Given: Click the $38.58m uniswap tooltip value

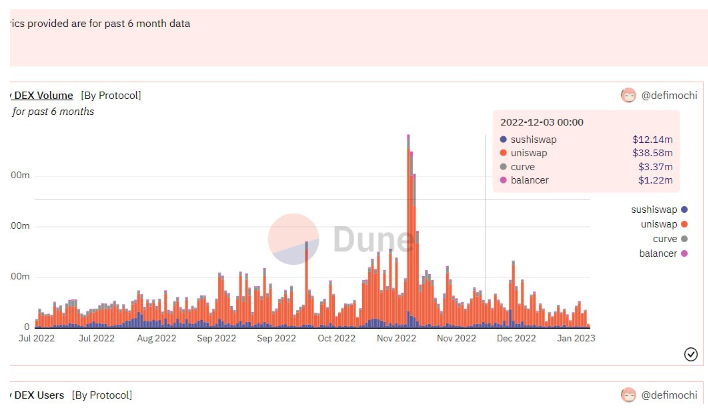Looking at the screenshot, I should 652,153.
